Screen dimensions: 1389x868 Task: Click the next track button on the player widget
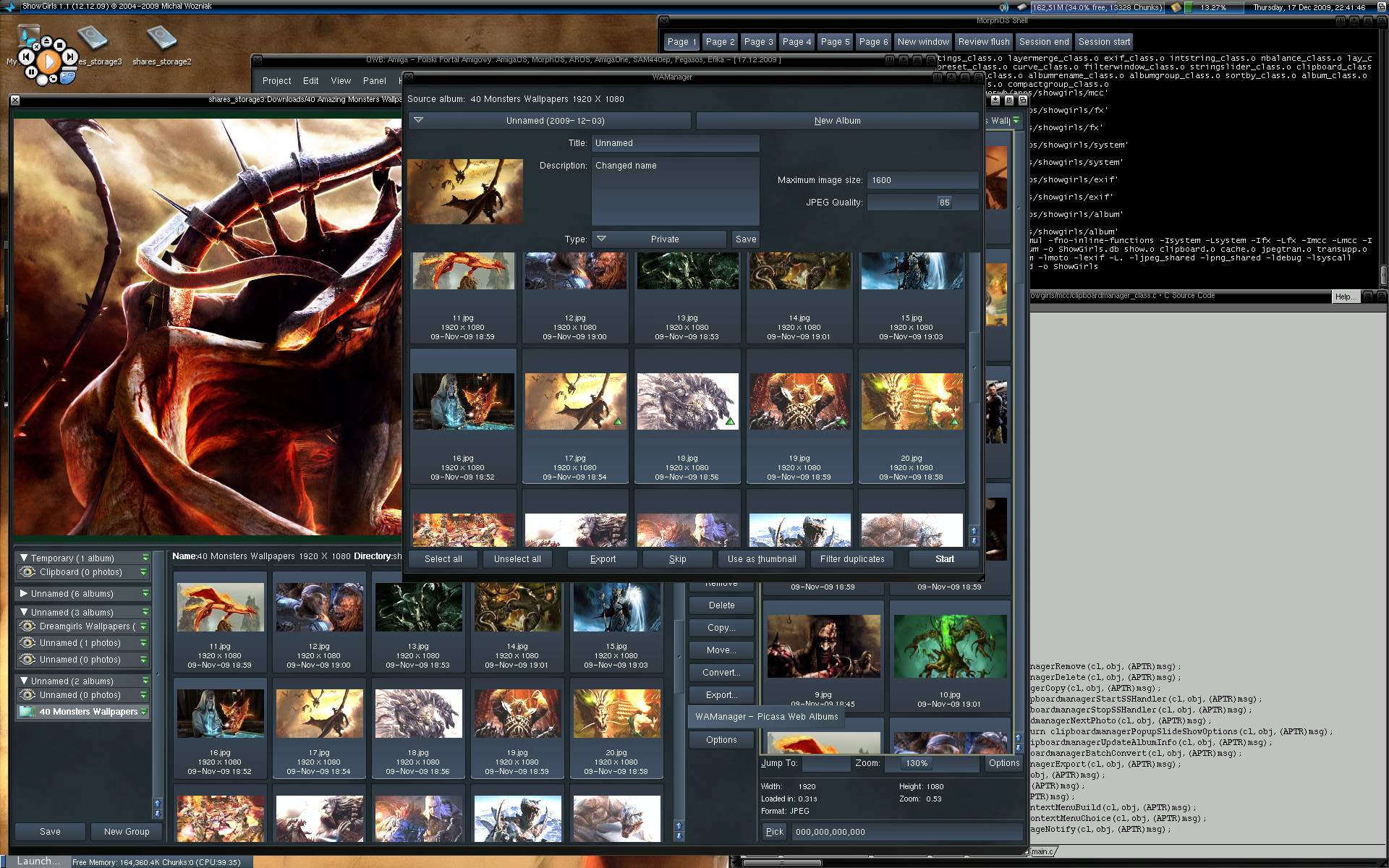[70, 56]
